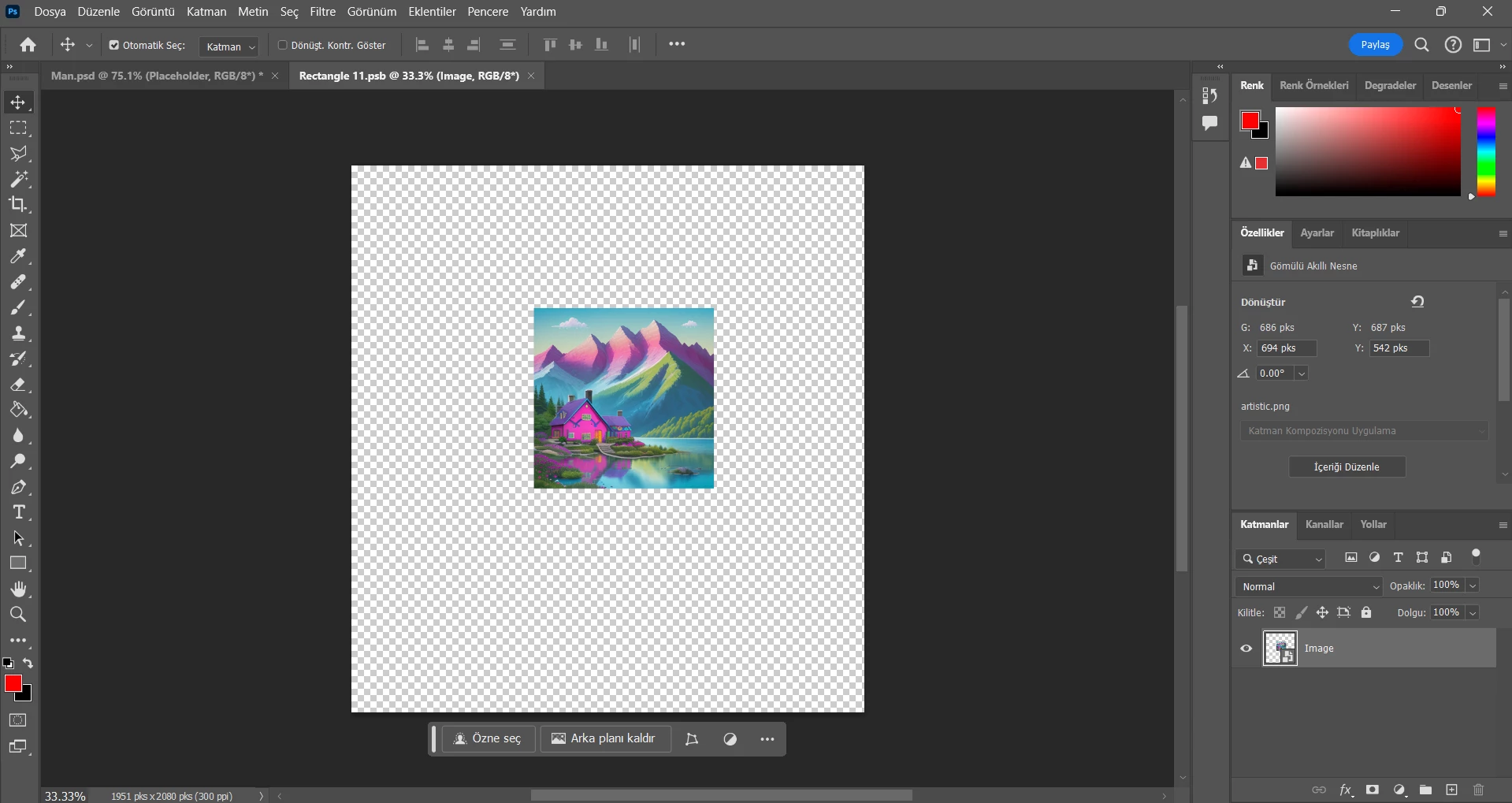Select the Move tool
The height and width of the screenshot is (803, 1512).
(18, 102)
